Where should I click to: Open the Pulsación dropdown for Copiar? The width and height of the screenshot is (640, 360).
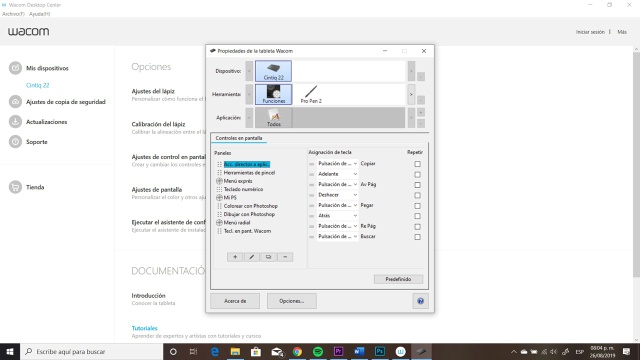tap(338, 164)
